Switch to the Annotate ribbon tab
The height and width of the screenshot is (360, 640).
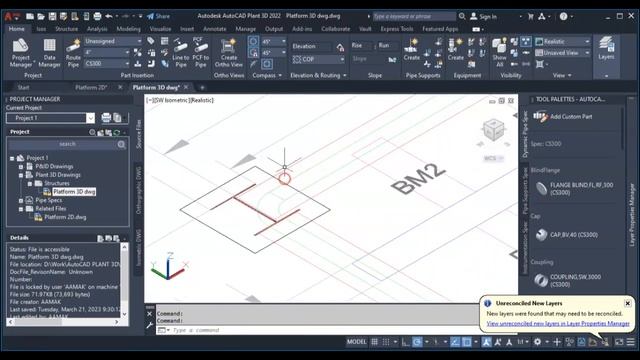215,29
